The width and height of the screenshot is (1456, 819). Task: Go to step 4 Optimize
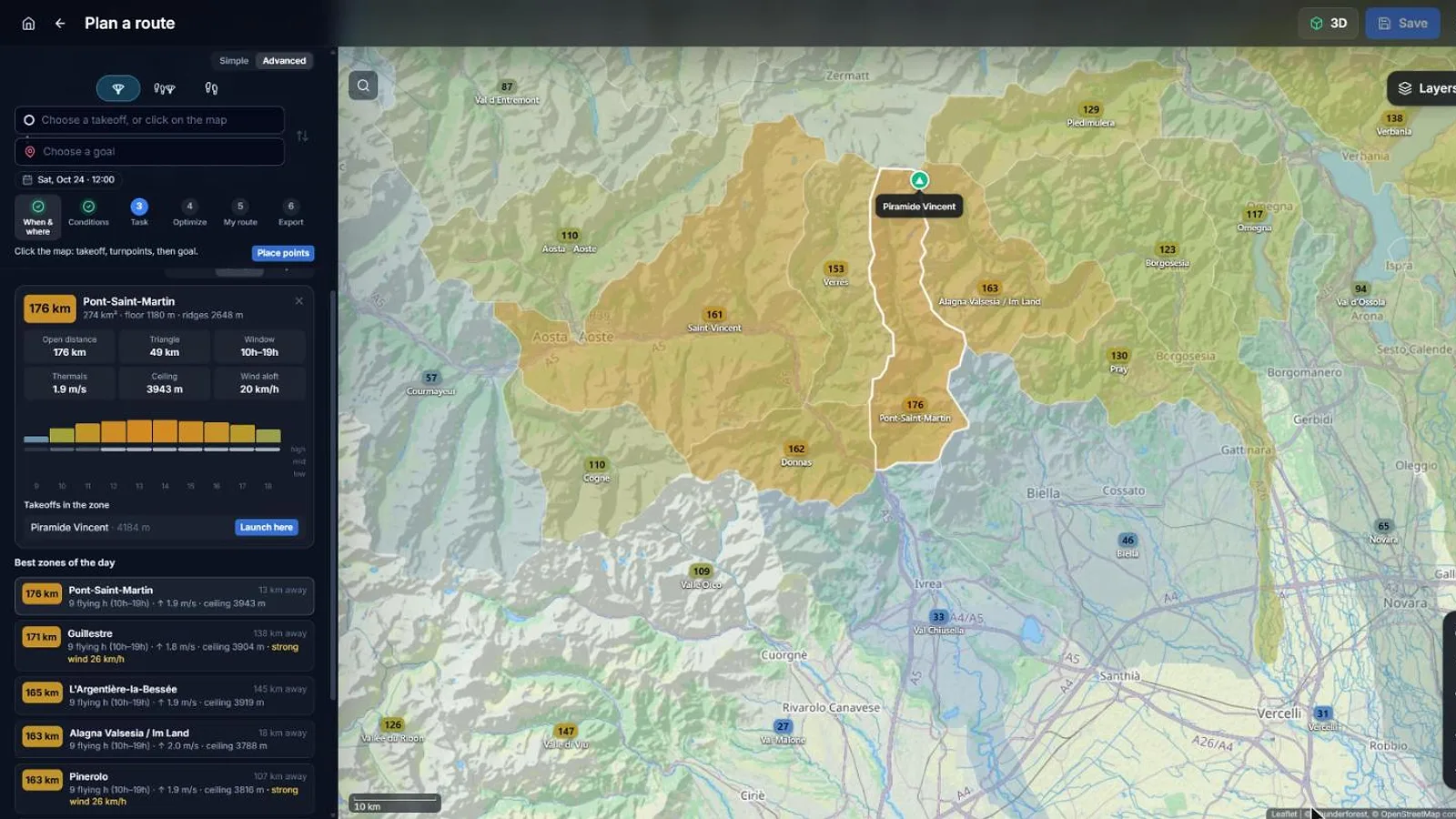(189, 214)
